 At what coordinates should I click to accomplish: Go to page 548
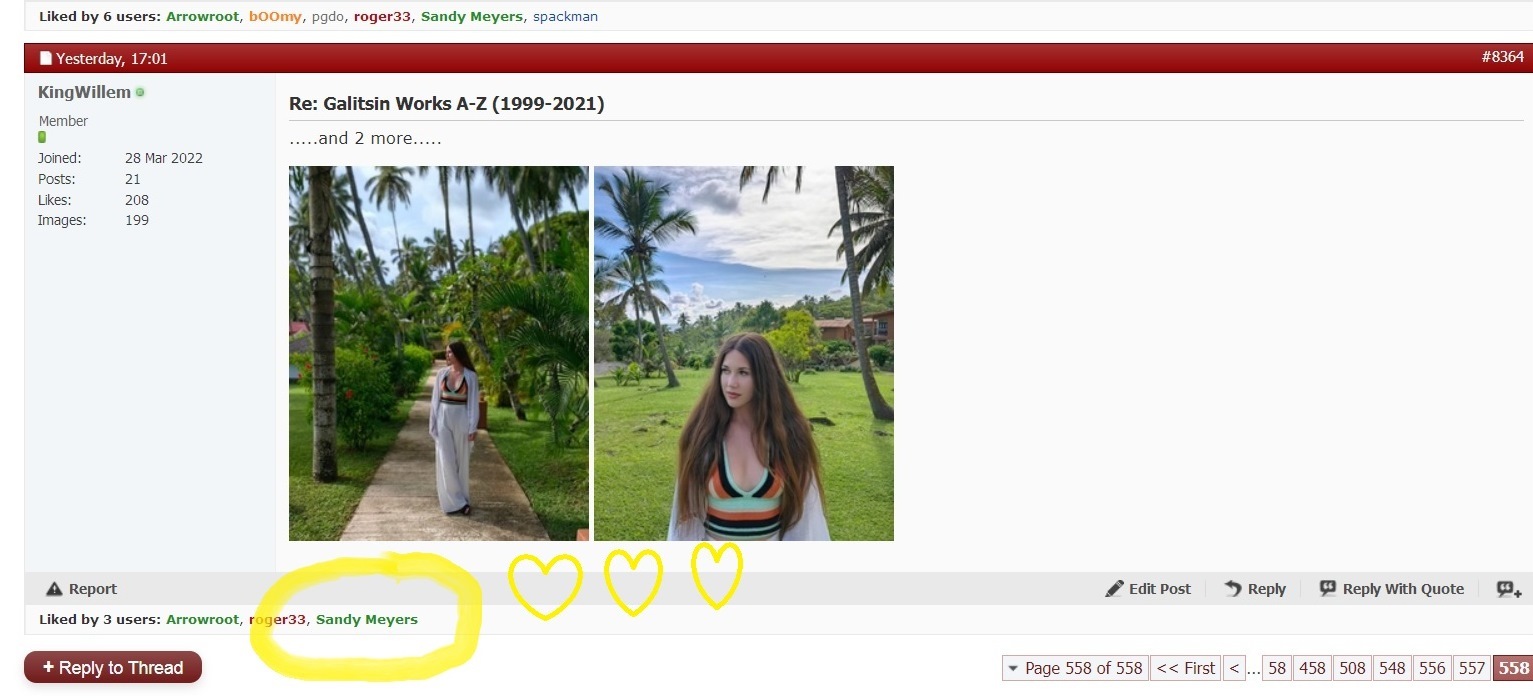[x=1392, y=668]
